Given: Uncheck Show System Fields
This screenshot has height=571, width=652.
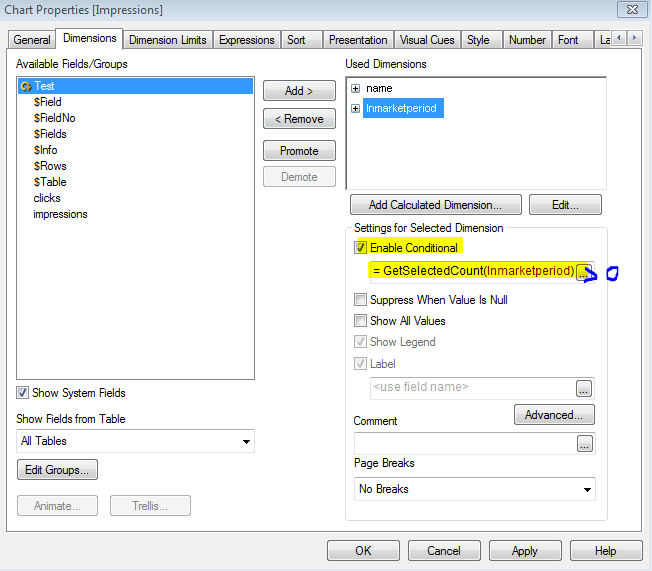Looking at the screenshot, I should tap(22, 393).
